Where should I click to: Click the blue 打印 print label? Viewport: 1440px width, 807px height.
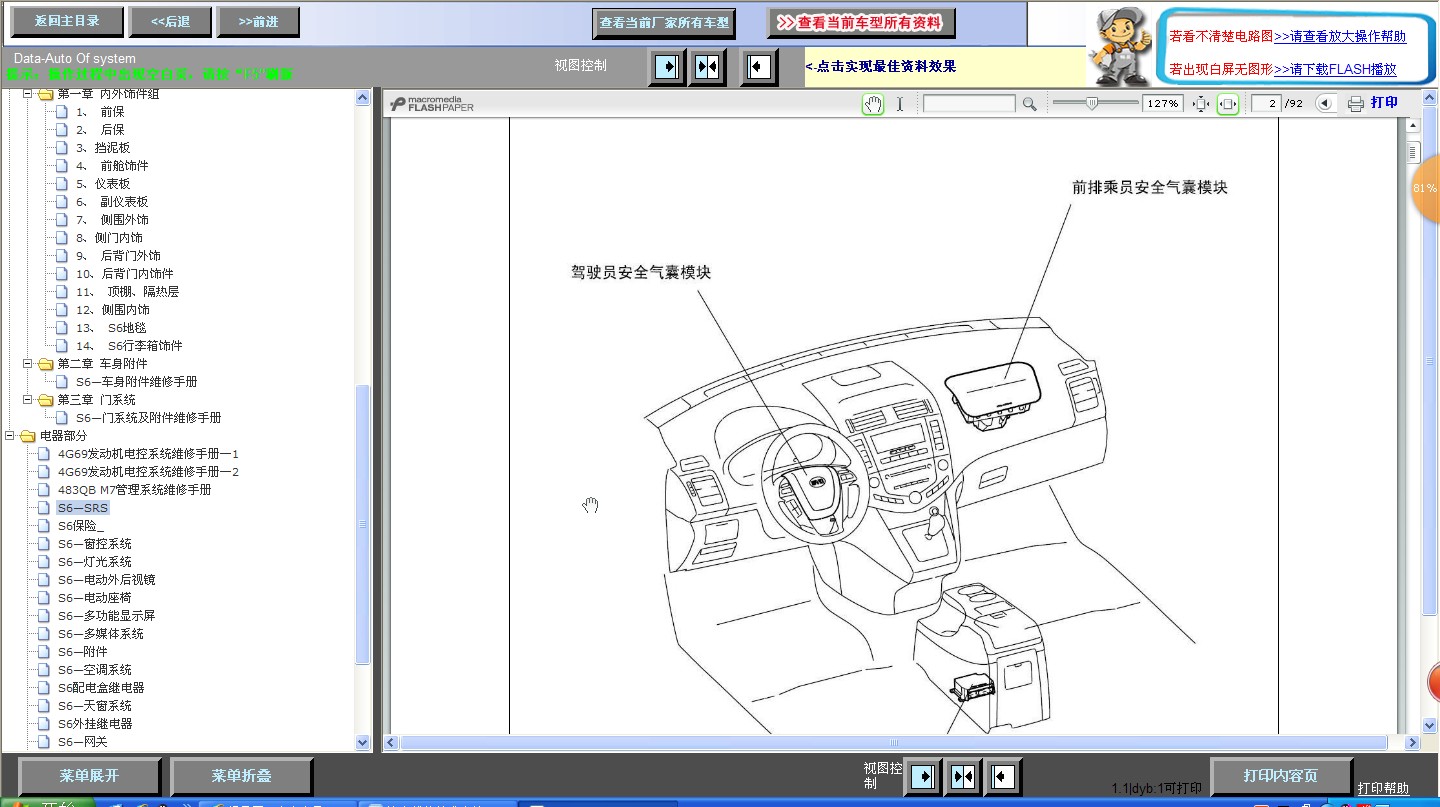click(1385, 103)
